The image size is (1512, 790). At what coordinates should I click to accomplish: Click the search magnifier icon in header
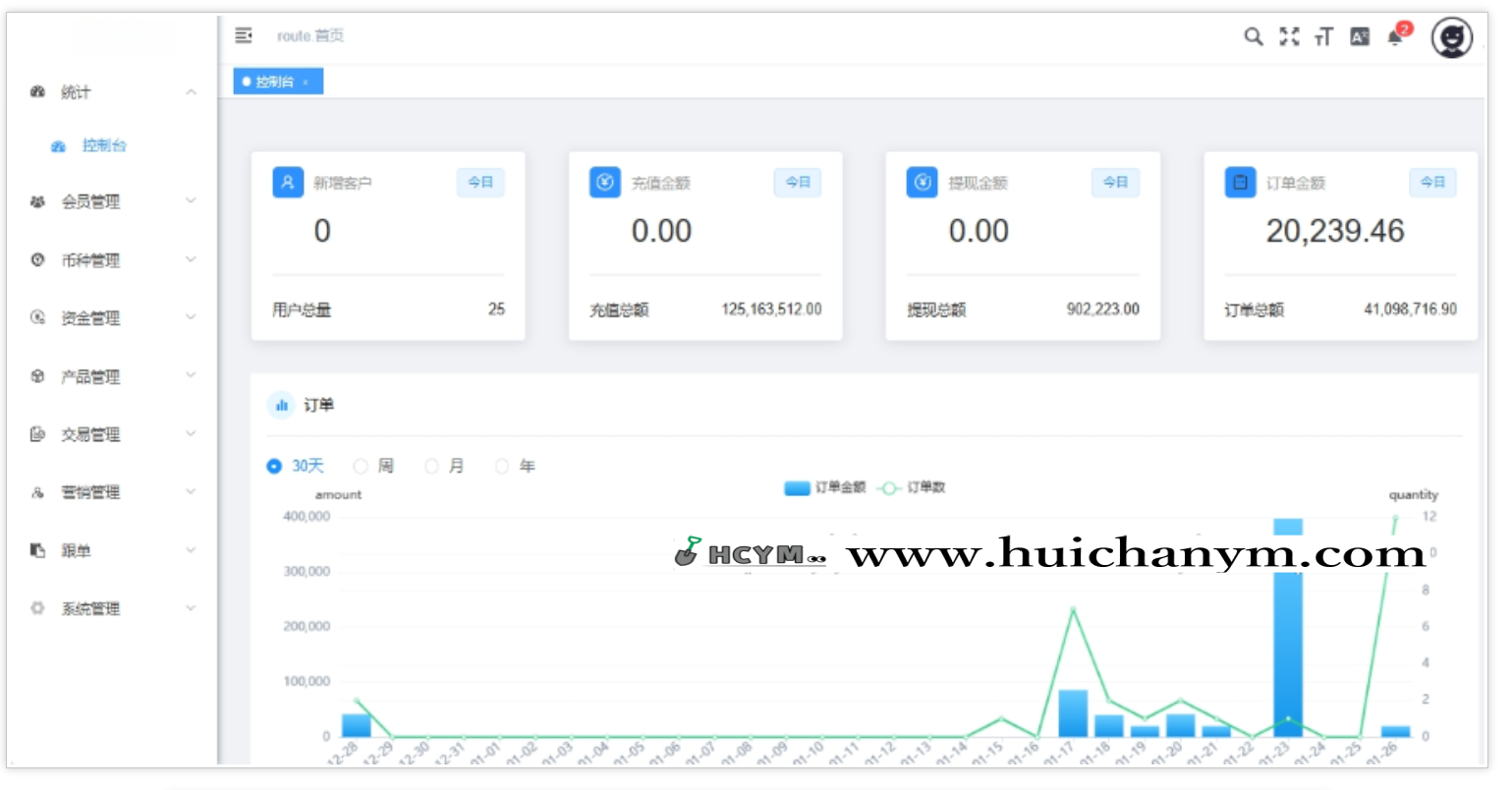[x=1253, y=37]
